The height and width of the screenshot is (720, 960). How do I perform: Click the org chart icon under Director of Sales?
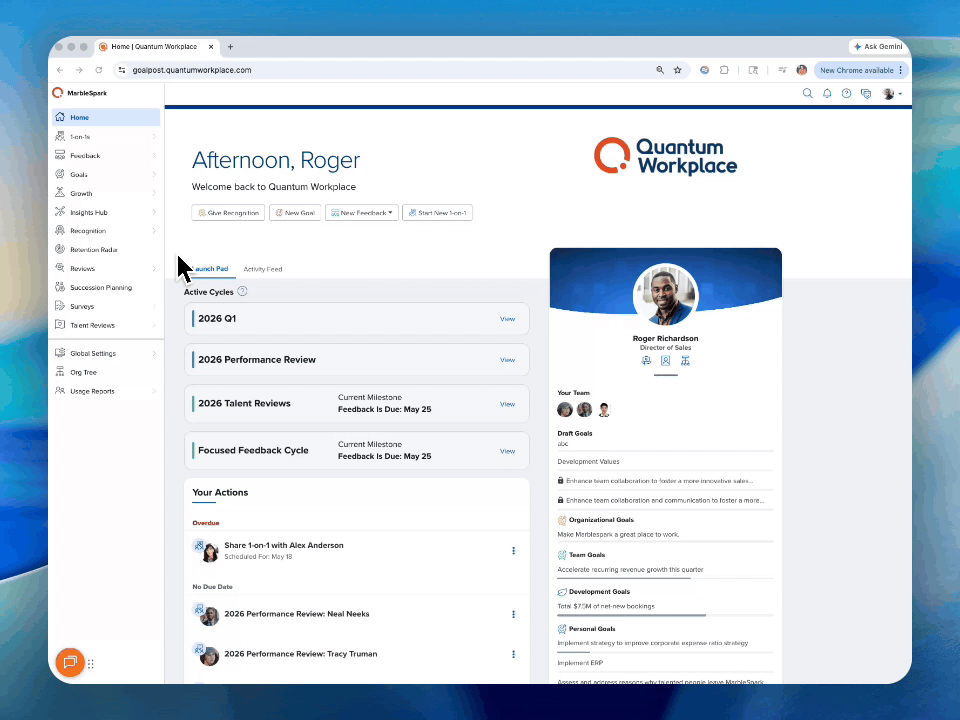[685, 361]
